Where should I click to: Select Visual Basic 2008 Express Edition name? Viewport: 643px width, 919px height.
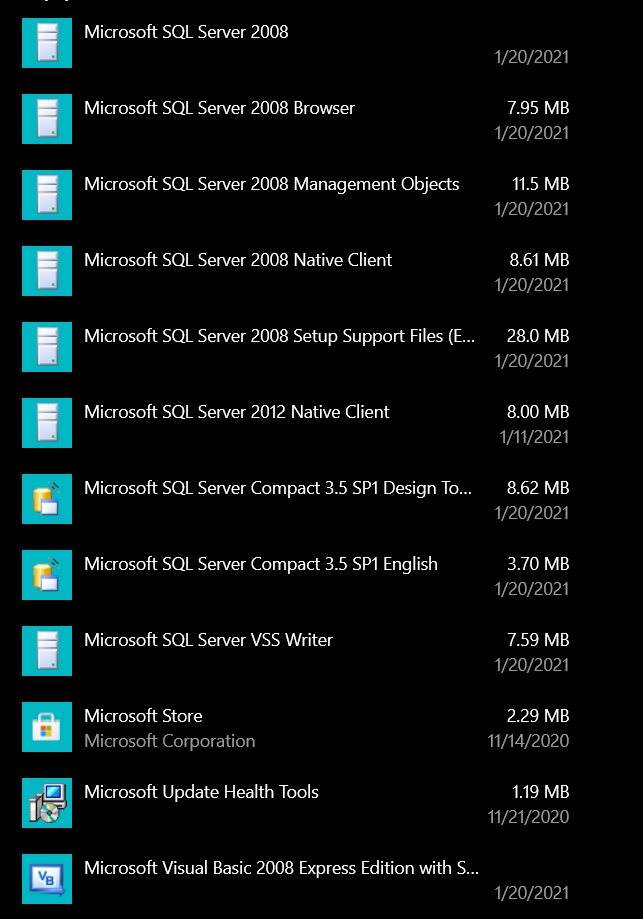(x=281, y=868)
